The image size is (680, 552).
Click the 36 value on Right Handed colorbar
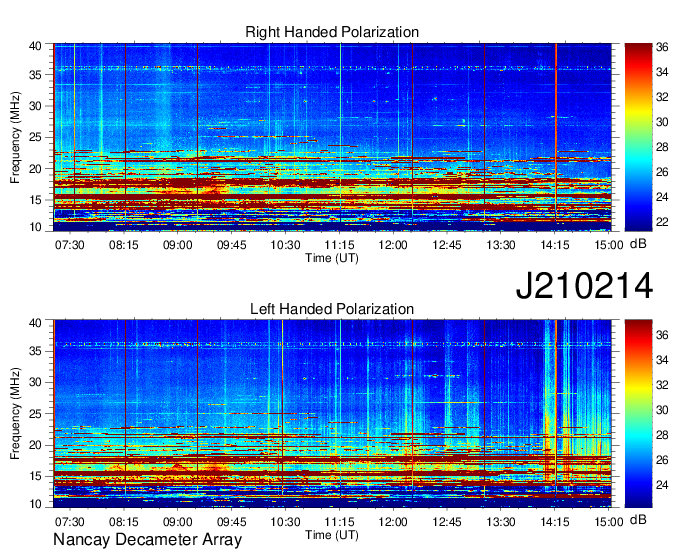click(x=662, y=47)
